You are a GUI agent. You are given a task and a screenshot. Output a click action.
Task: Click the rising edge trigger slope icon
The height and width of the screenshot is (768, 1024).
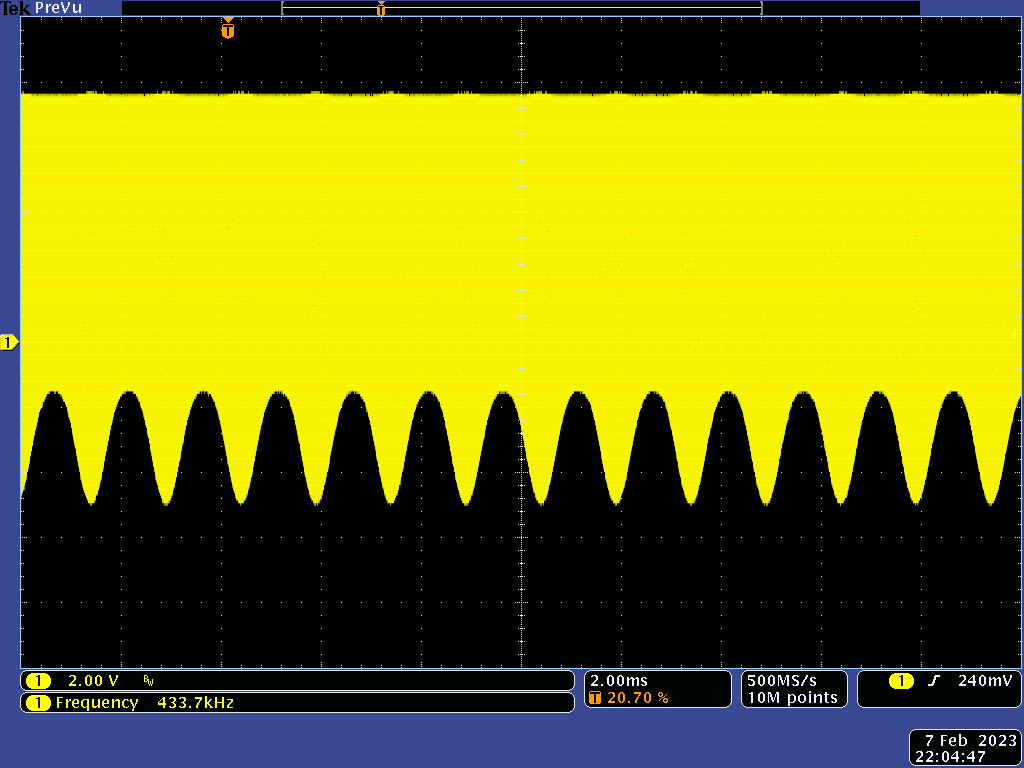pos(933,681)
